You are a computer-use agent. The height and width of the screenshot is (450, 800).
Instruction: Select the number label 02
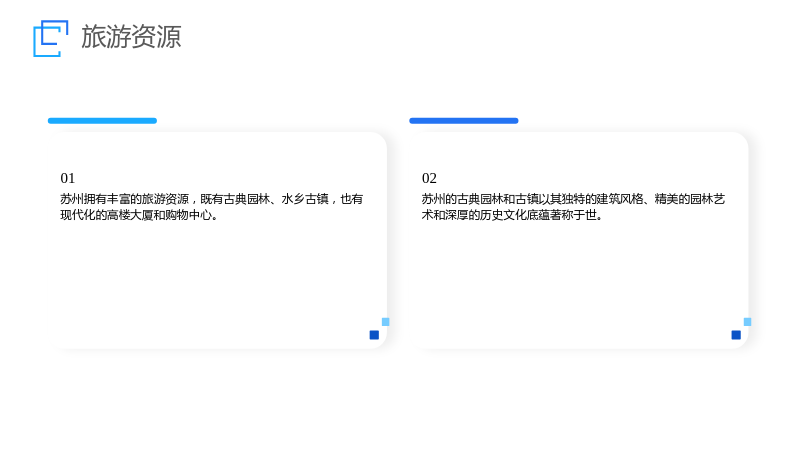coord(429,178)
